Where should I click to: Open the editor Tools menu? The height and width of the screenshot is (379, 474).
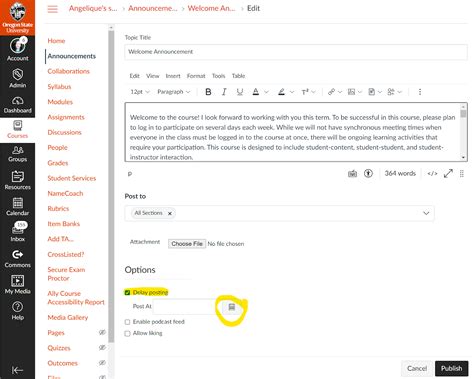pos(219,76)
